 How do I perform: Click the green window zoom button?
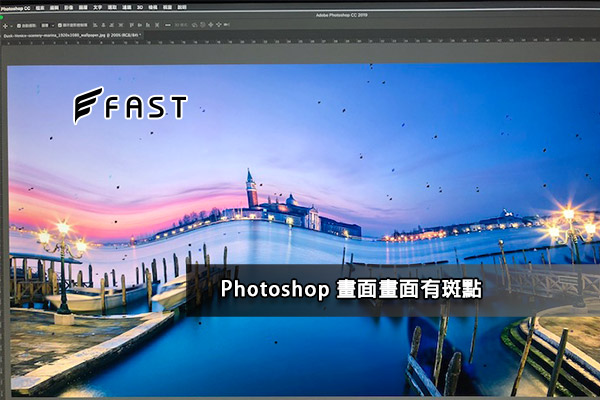(x=2, y=17)
